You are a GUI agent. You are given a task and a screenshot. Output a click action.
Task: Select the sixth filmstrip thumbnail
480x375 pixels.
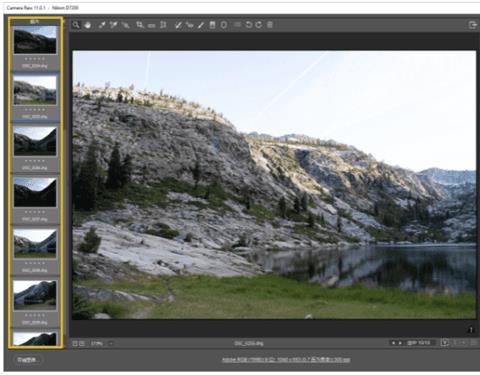coord(35,295)
